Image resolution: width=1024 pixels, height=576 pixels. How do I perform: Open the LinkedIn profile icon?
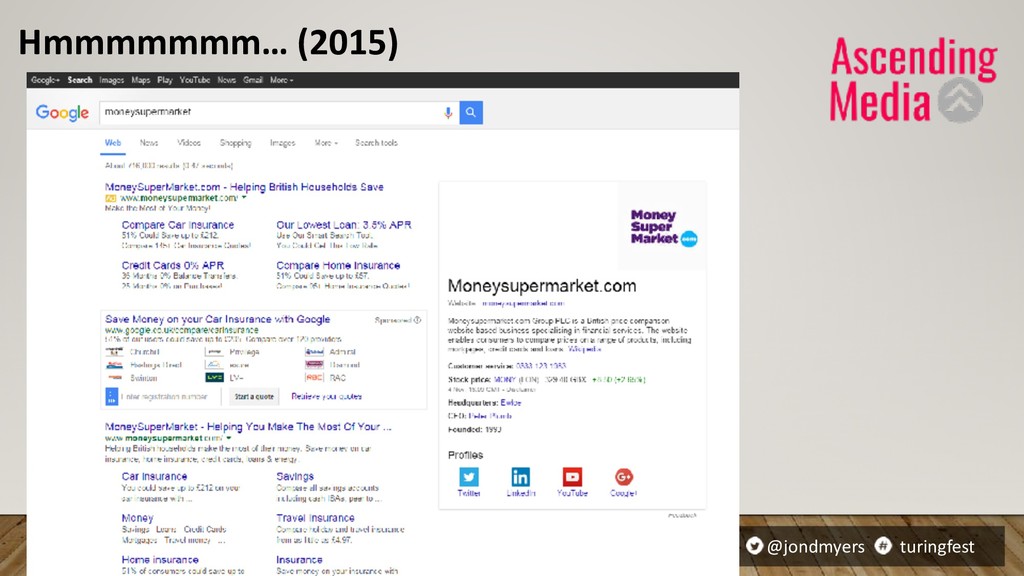[520, 477]
